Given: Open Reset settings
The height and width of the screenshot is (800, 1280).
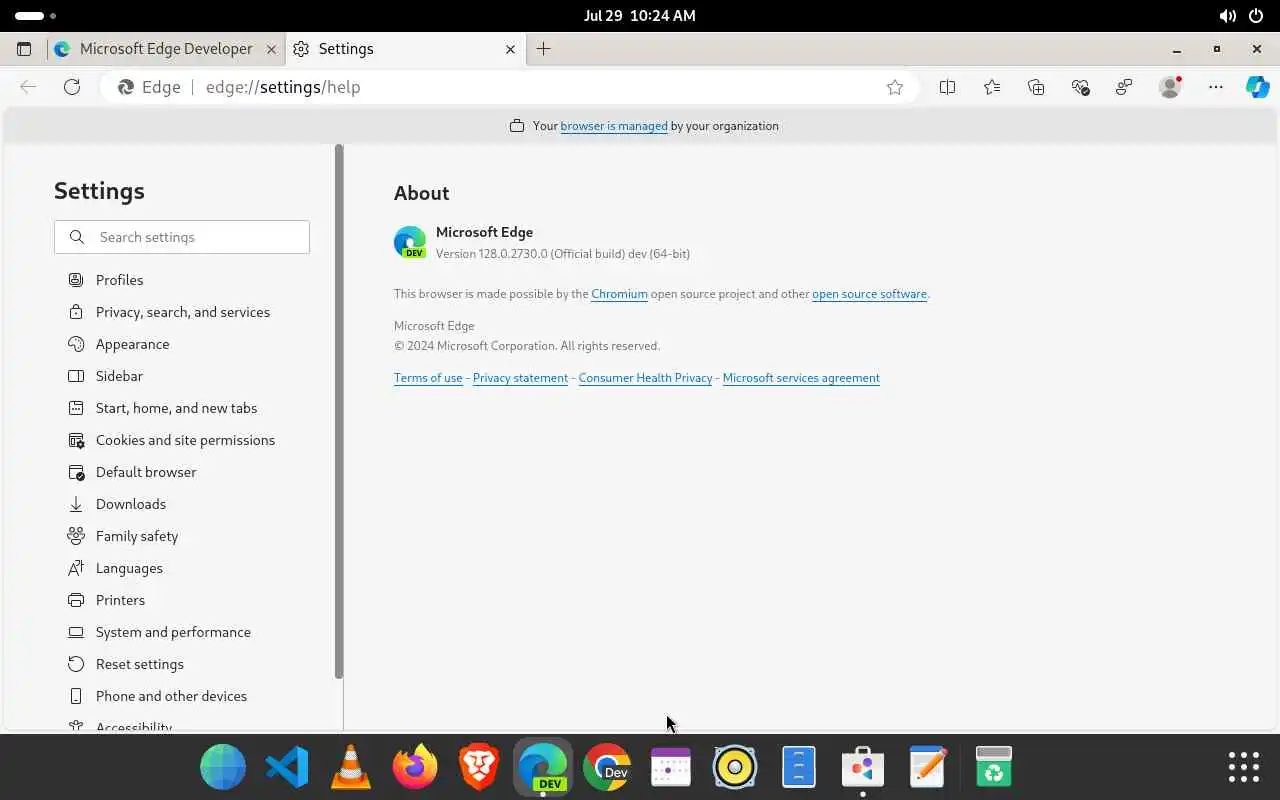Looking at the screenshot, I should pos(140,664).
